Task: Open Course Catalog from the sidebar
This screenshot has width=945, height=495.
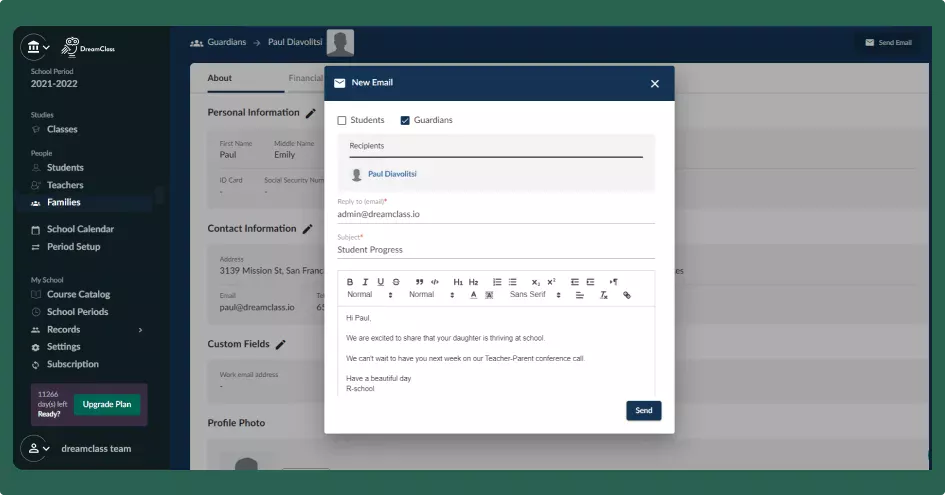Action: (x=78, y=294)
